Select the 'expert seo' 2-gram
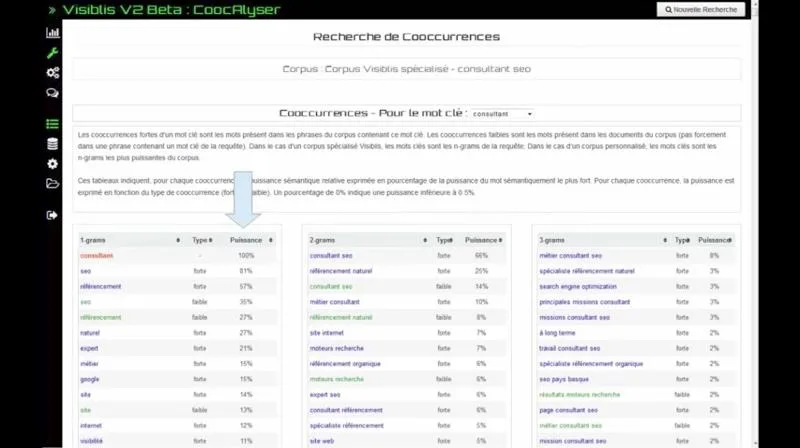Screen dimensions: 800x448 click(x=325, y=394)
